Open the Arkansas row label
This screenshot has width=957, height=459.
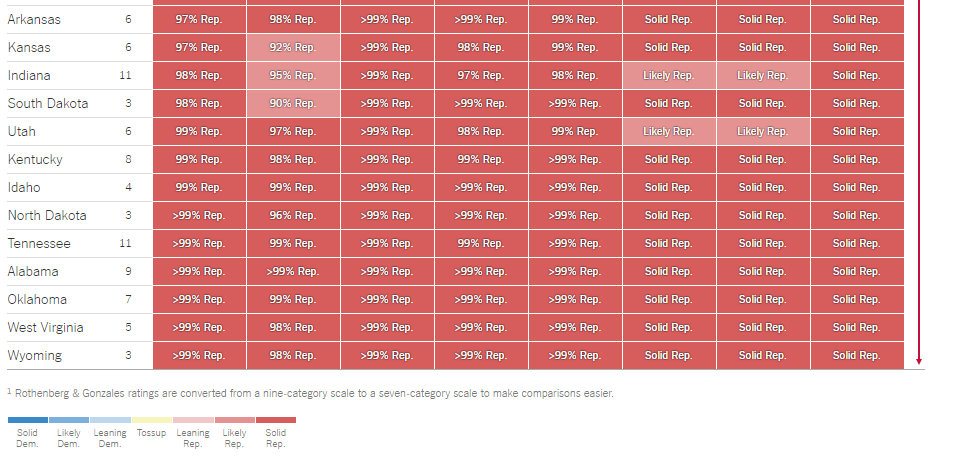point(34,20)
